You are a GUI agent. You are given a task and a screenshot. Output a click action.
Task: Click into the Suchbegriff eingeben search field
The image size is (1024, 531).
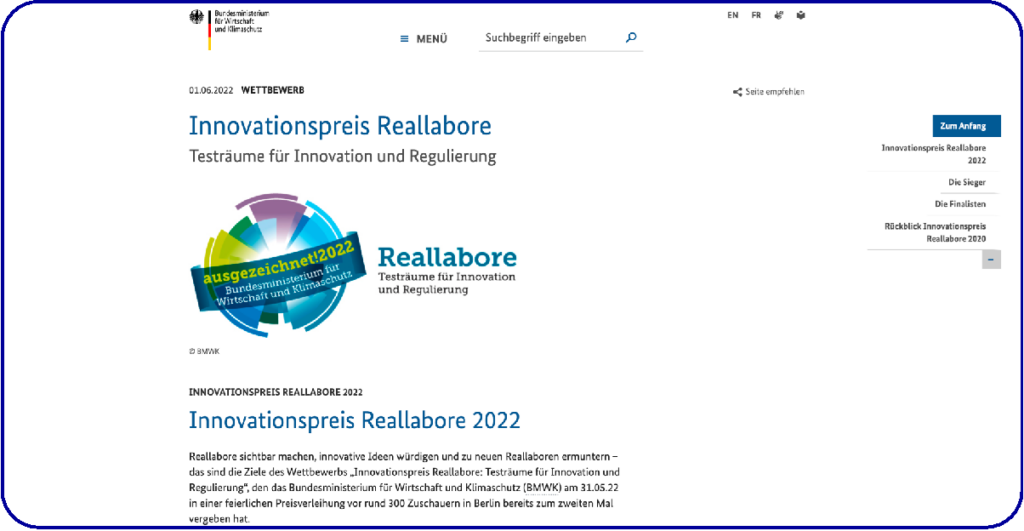(x=548, y=38)
